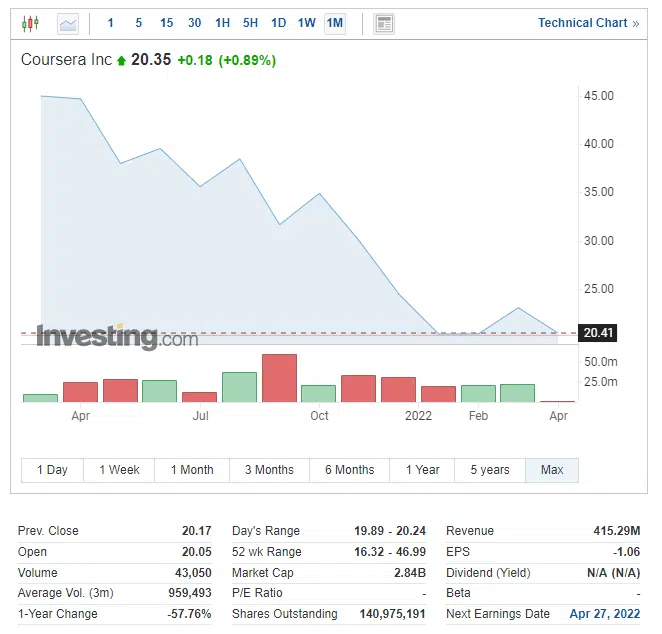Viewport: 662px width, 634px height.
Task: Set chart interval to 15 minutes
Action: (x=166, y=23)
